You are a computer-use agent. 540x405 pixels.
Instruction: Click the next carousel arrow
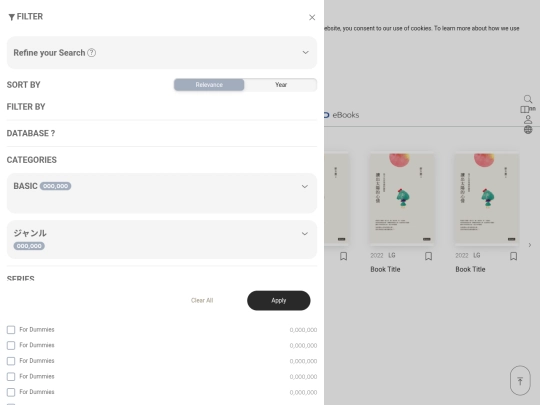coord(530,245)
